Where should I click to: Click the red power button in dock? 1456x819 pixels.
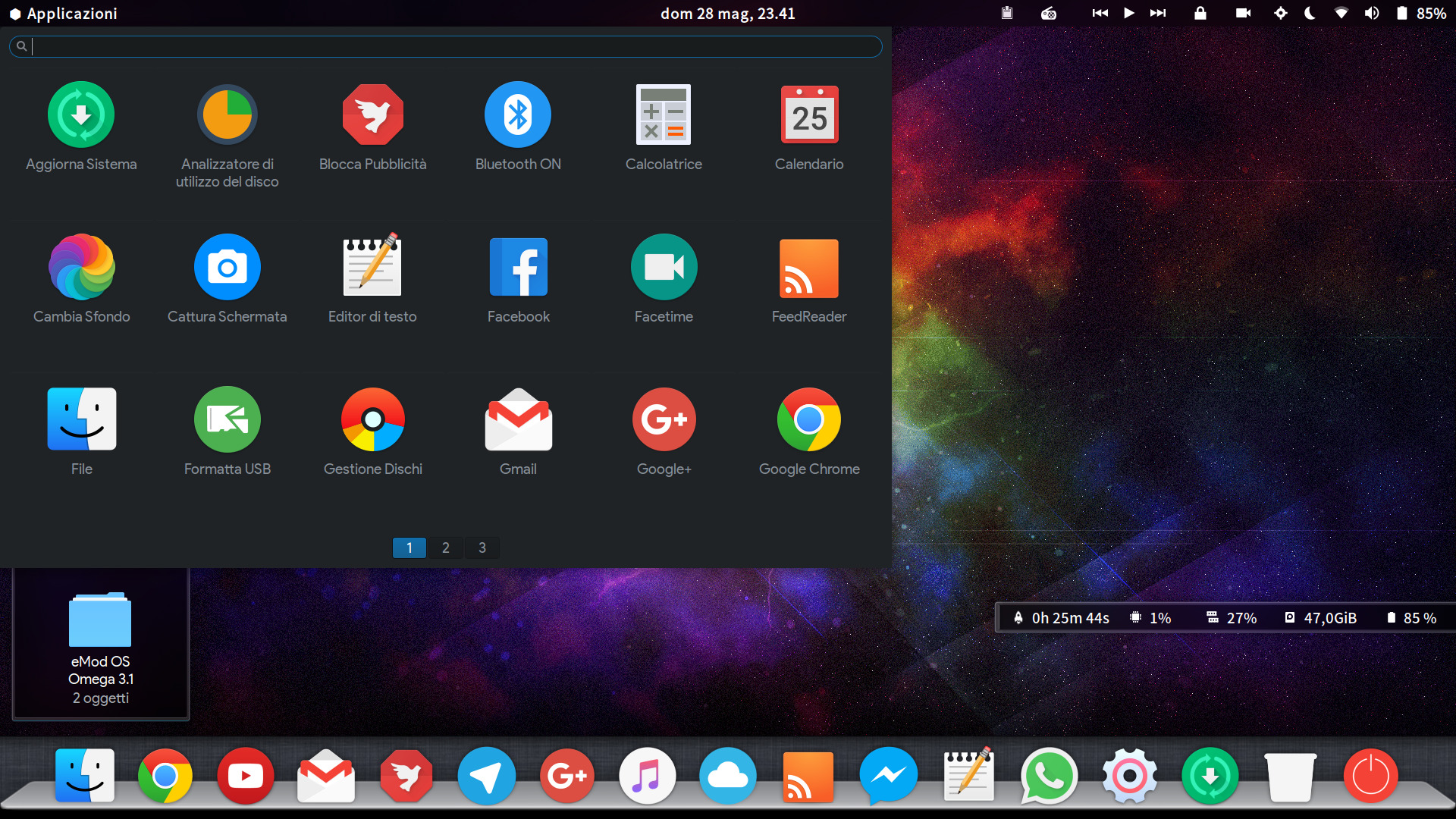(x=1371, y=776)
